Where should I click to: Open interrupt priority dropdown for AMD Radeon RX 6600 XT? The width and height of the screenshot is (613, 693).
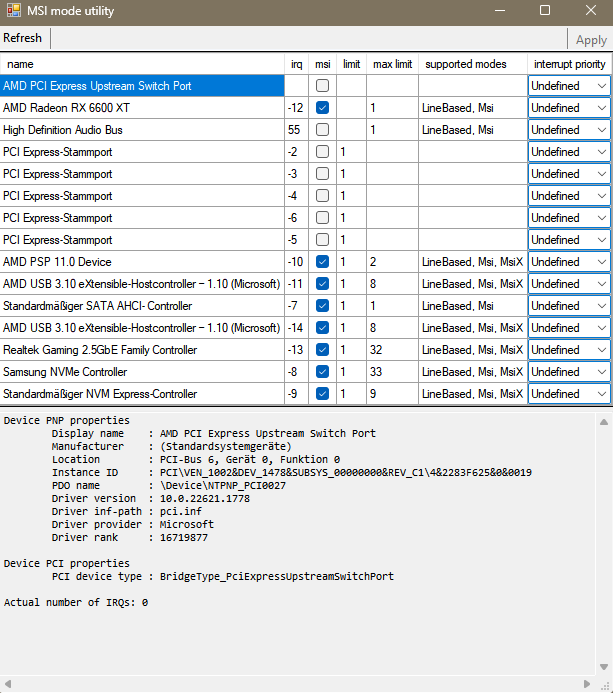[570, 108]
